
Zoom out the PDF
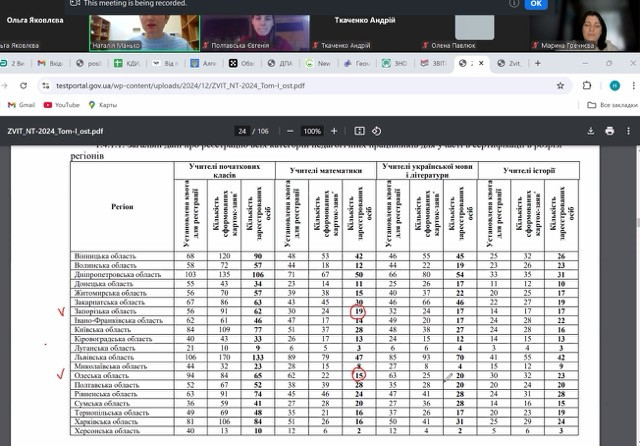coord(290,131)
